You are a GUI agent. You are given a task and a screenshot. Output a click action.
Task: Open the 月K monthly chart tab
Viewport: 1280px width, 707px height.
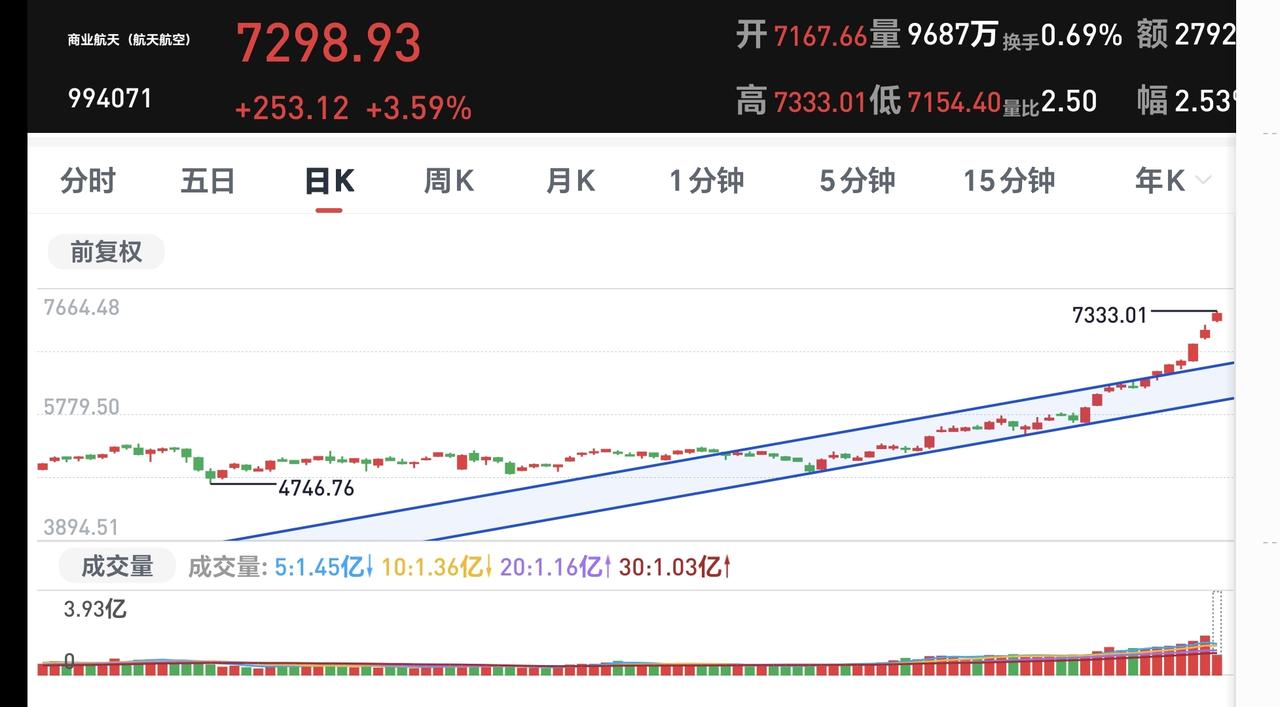[x=570, y=181]
